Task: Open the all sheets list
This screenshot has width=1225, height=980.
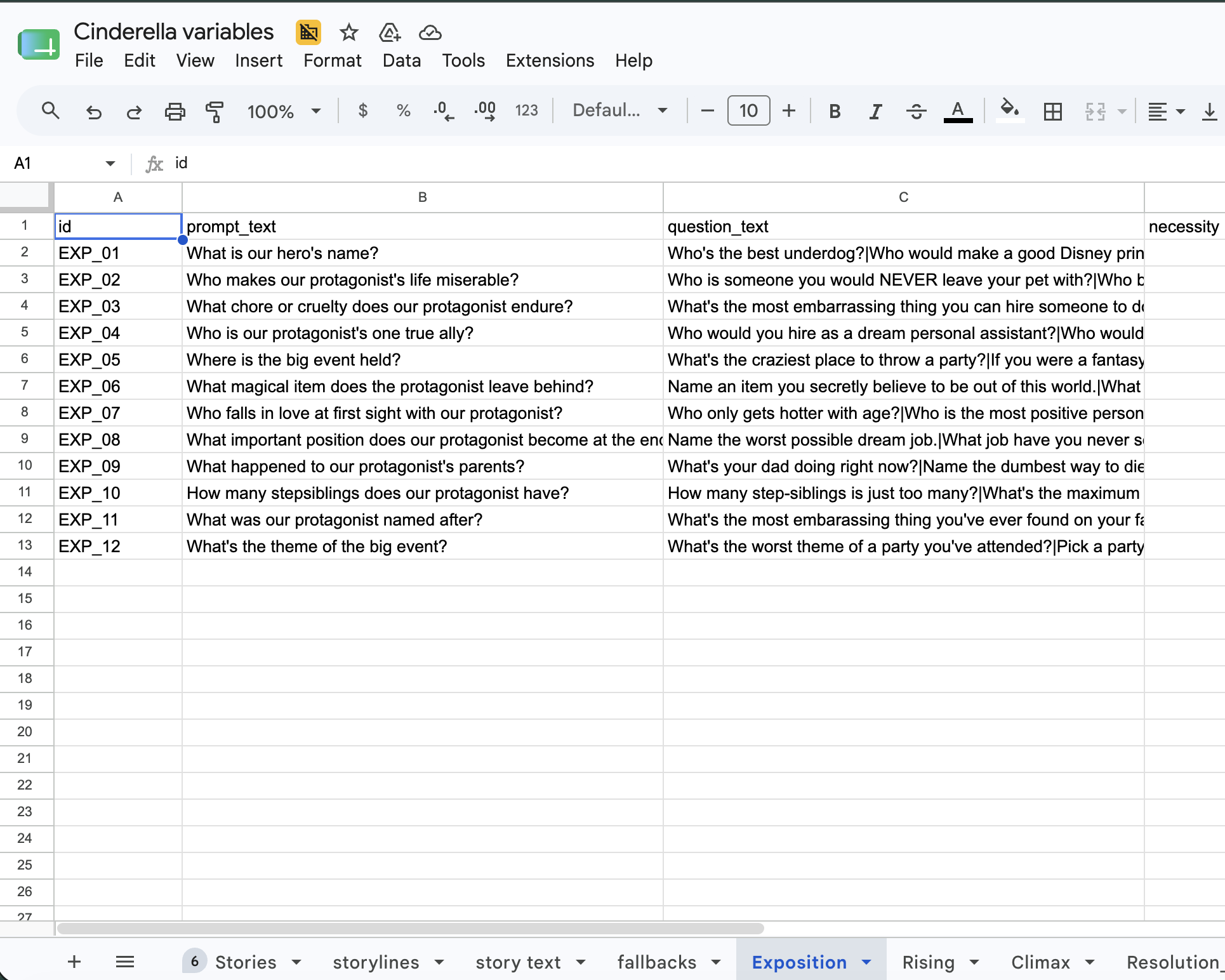Action: [x=125, y=962]
